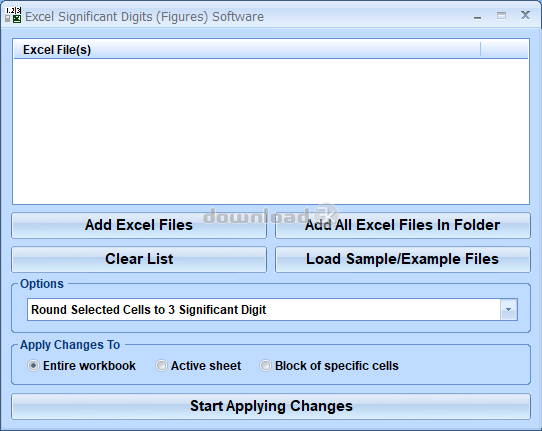
Task: Clear List of loaded files
Action: tap(139, 259)
